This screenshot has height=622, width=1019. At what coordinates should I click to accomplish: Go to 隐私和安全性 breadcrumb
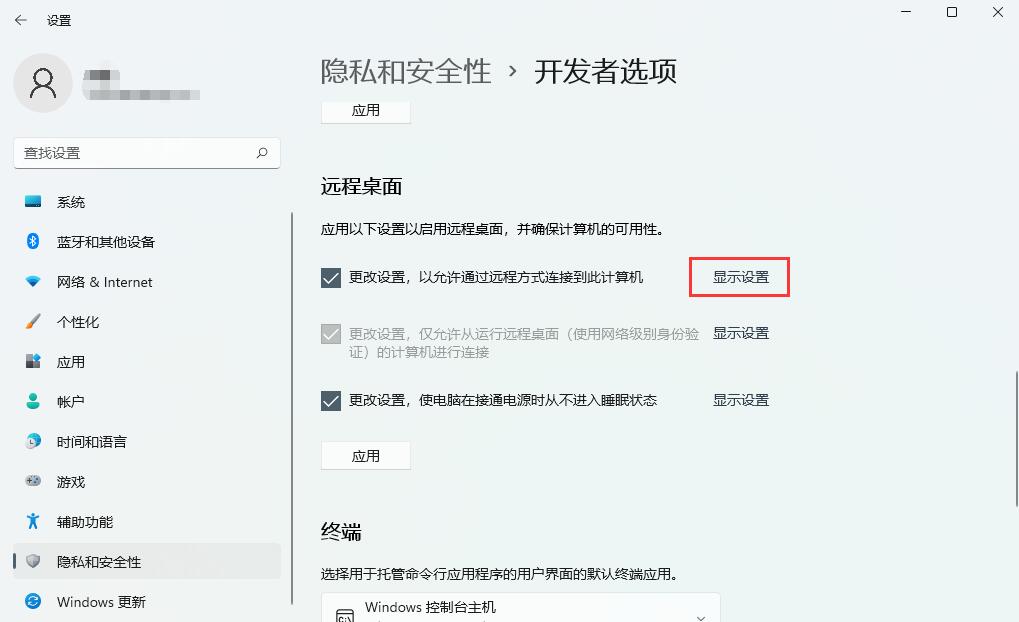pyautogui.click(x=406, y=71)
